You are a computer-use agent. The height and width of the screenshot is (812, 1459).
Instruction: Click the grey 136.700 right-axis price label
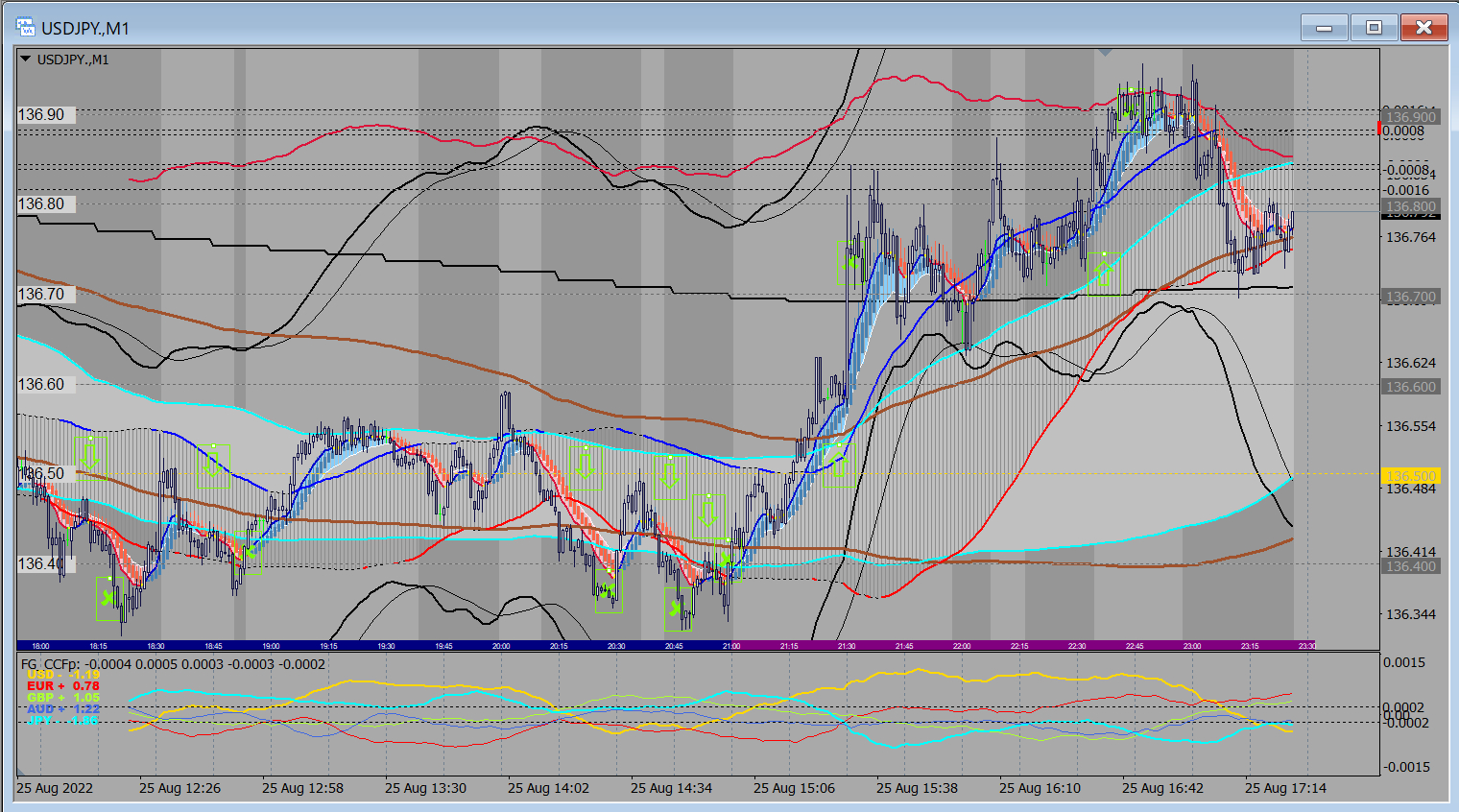click(1410, 298)
